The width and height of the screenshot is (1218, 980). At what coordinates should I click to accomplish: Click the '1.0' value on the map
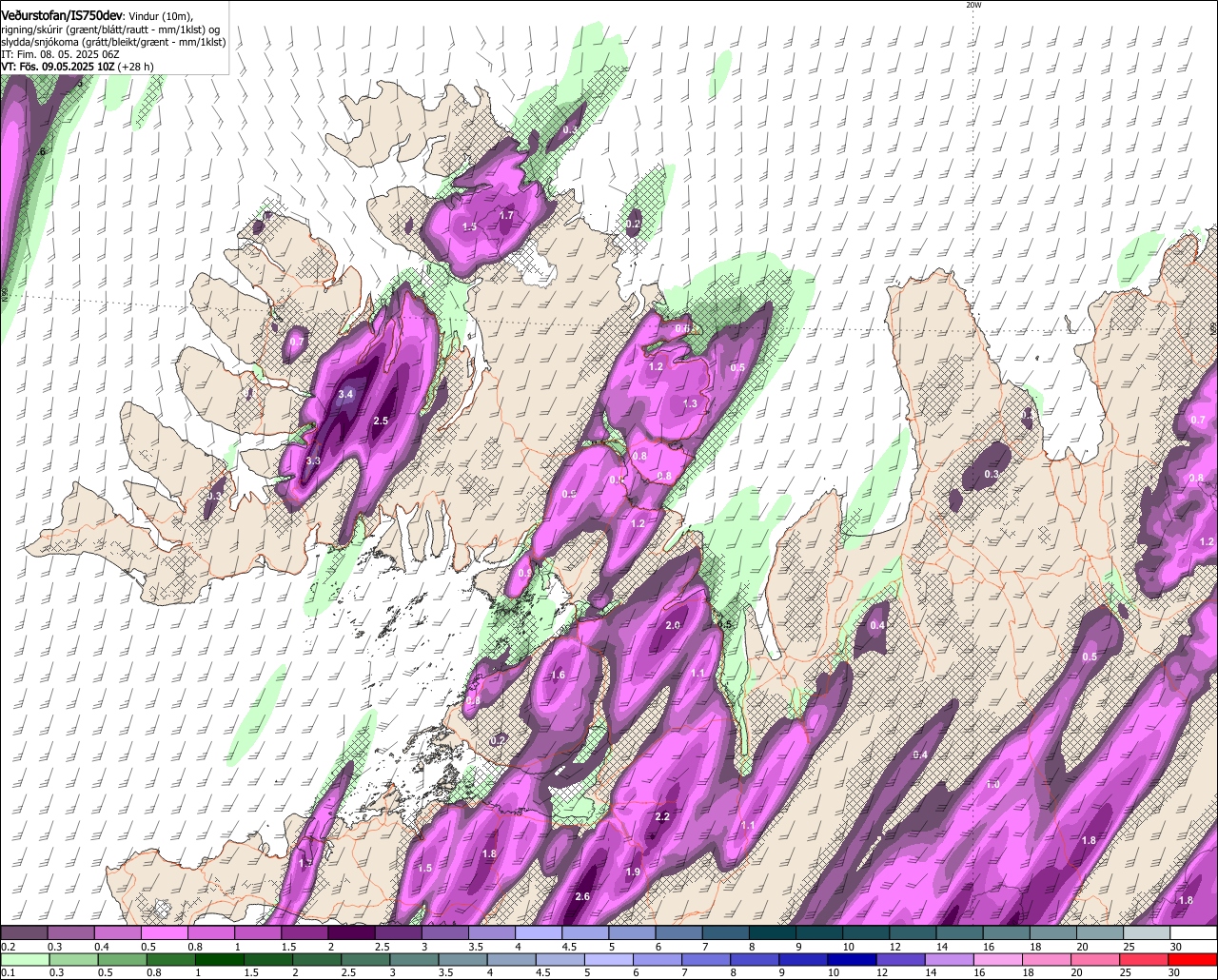click(992, 784)
